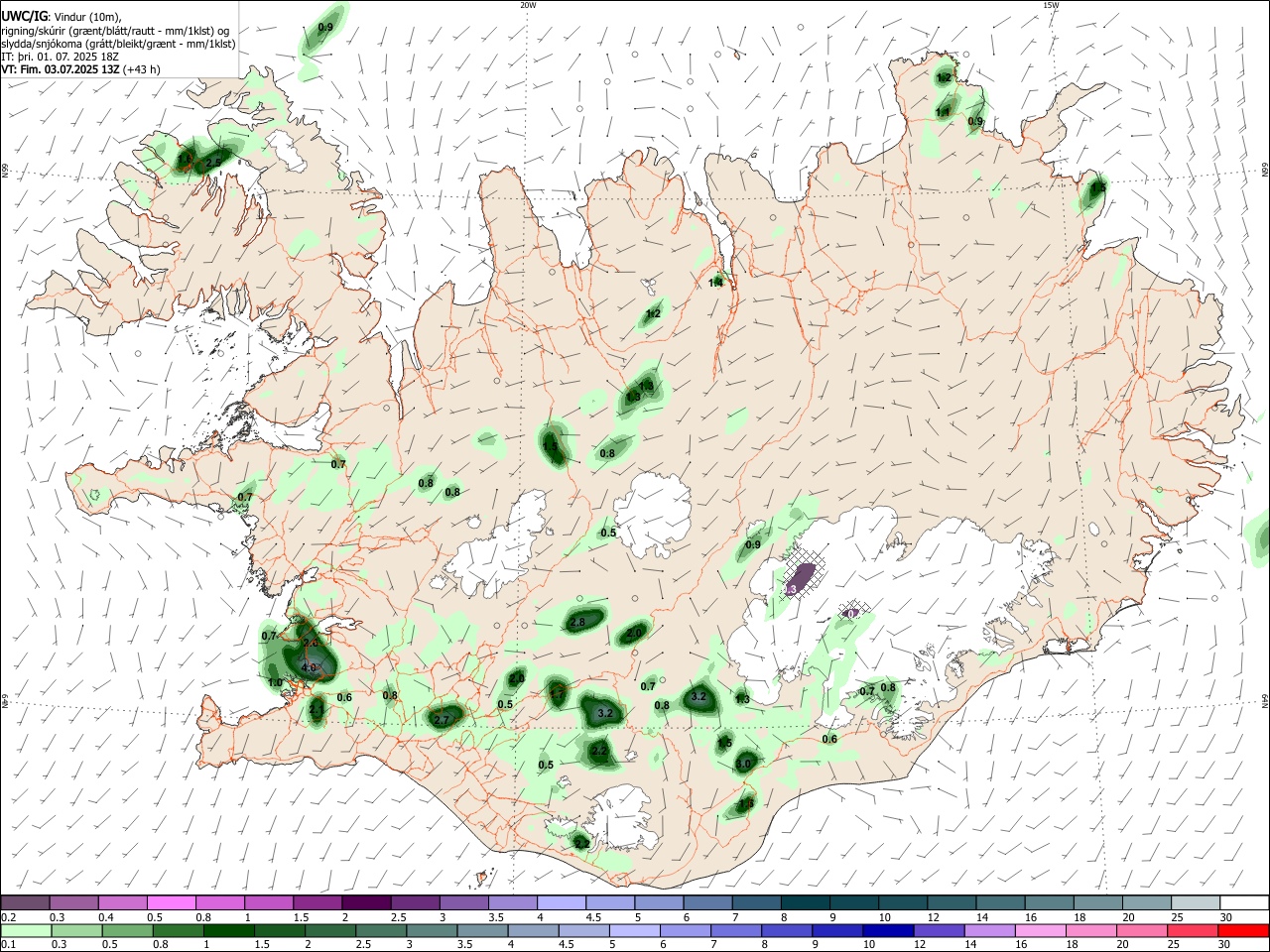The image size is (1270, 952).
Task: Click the 2.8 precipitation label on the map
Action: [577, 622]
